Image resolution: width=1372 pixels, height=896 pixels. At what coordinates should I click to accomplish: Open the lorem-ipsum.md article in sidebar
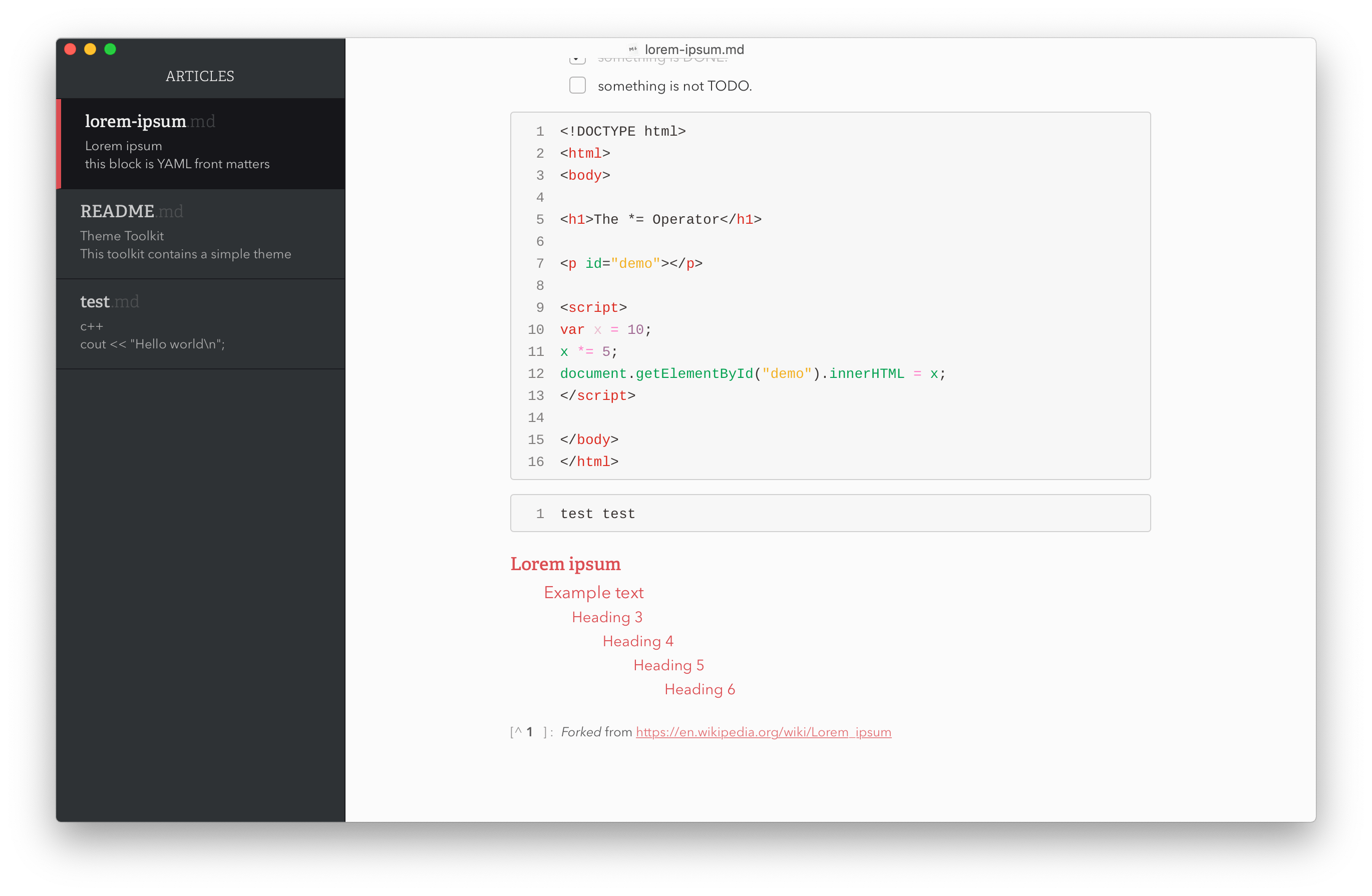[201, 144]
